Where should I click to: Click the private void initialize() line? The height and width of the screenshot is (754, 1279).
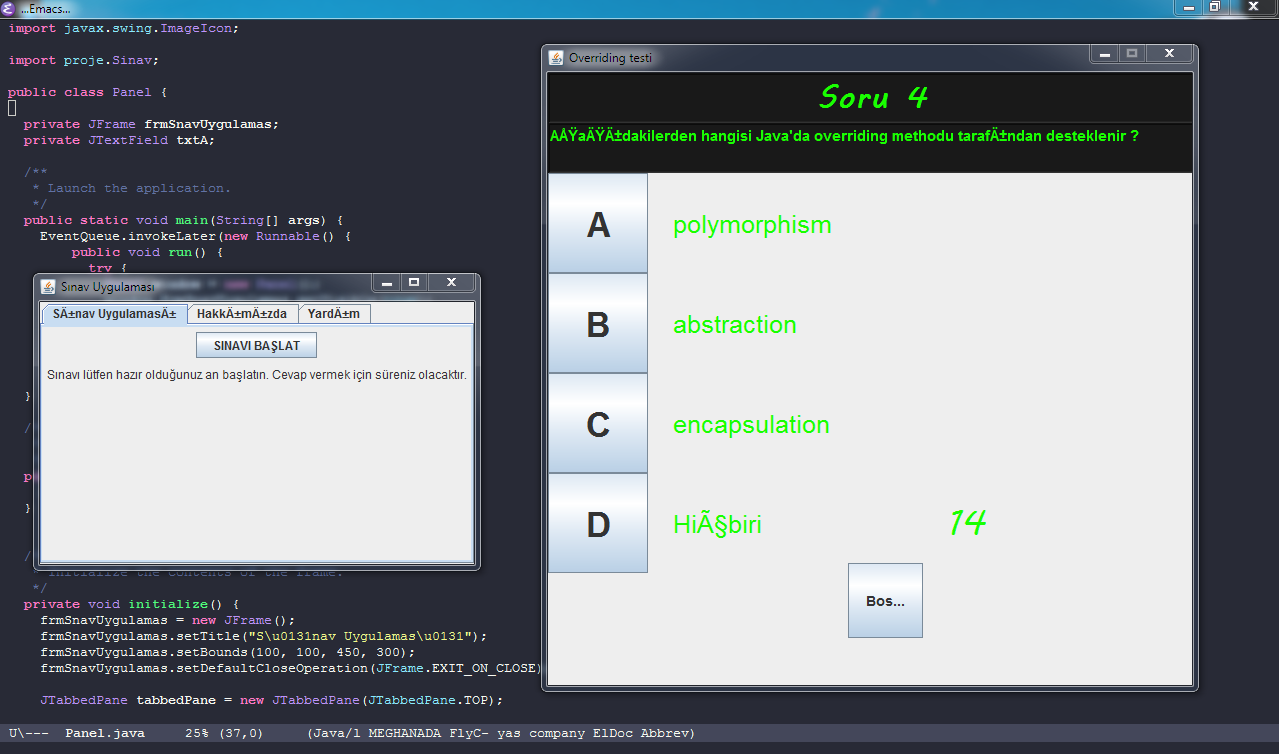[x=131, y=604]
